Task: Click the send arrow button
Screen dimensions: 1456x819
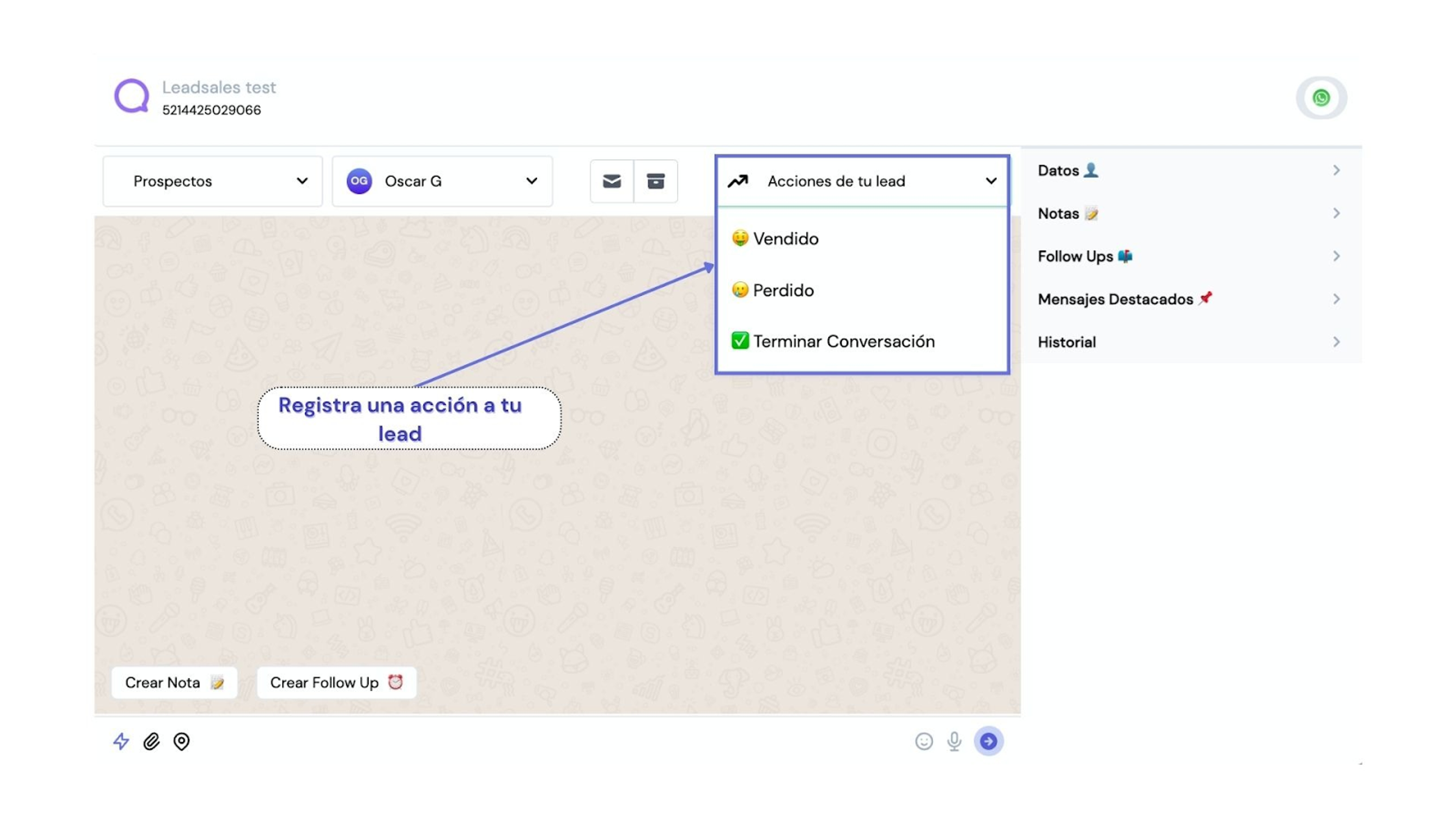Action: 988,741
